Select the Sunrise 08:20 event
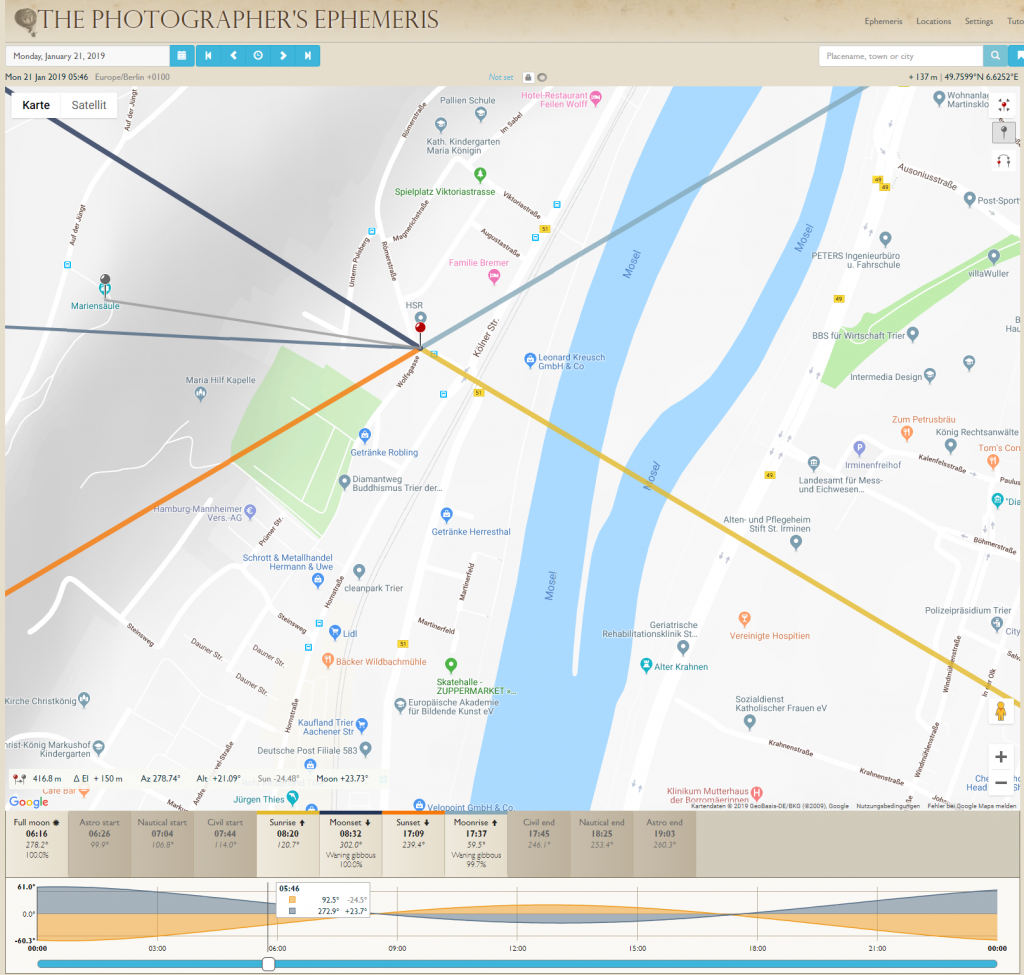This screenshot has width=1024, height=975. (287, 844)
